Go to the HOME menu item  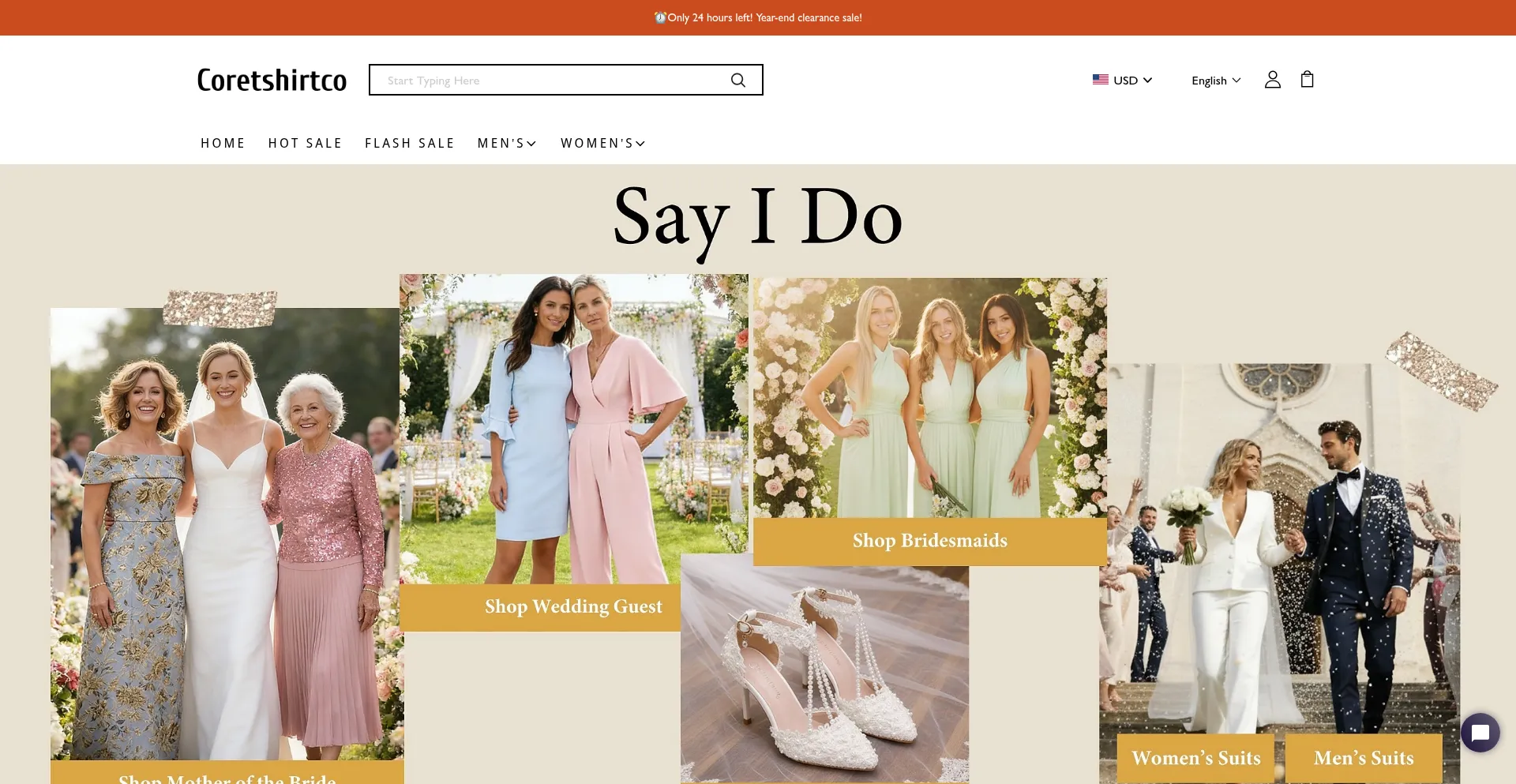pos(223,143)
